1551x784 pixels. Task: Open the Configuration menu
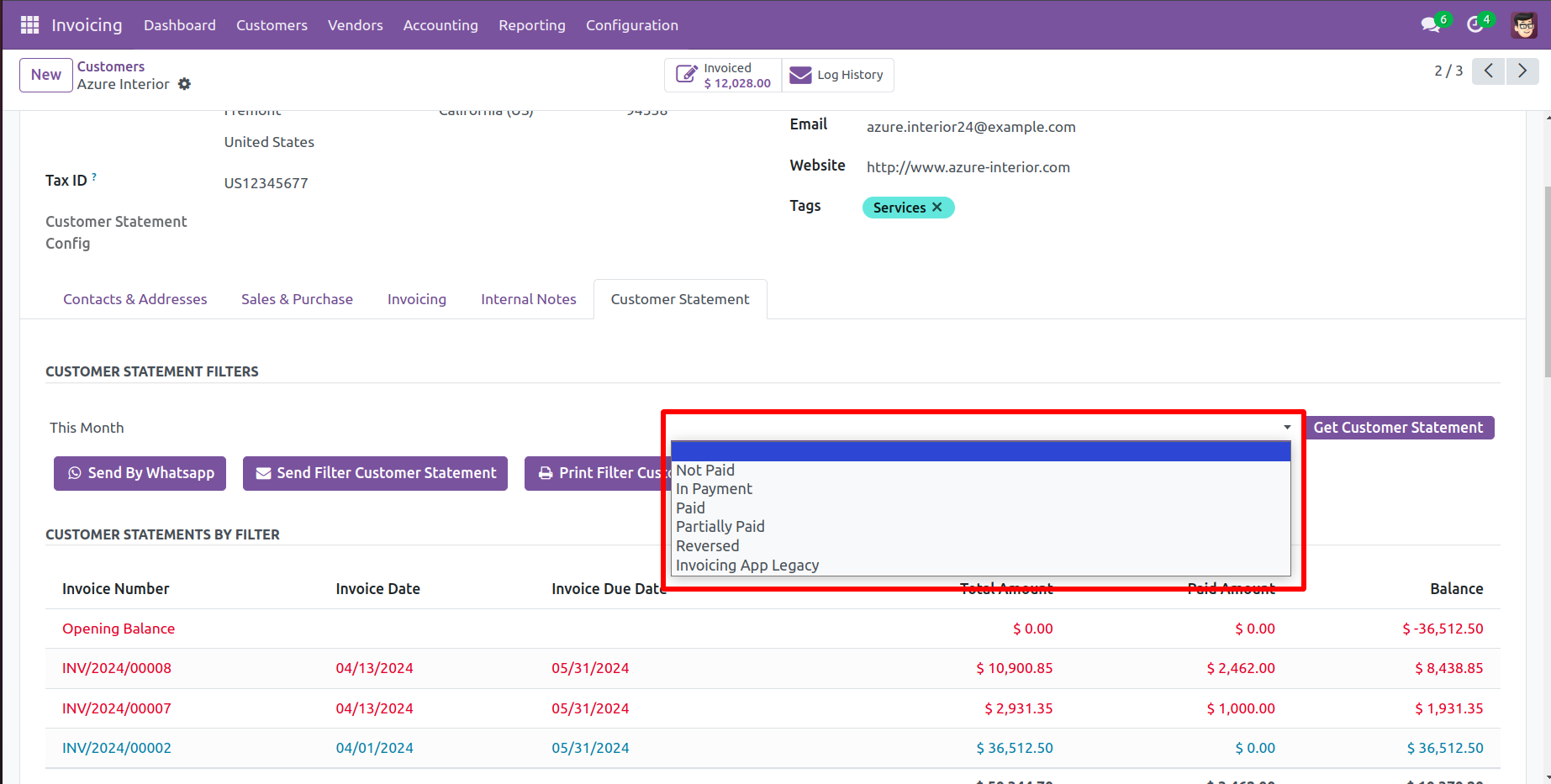tap(632, 25)
